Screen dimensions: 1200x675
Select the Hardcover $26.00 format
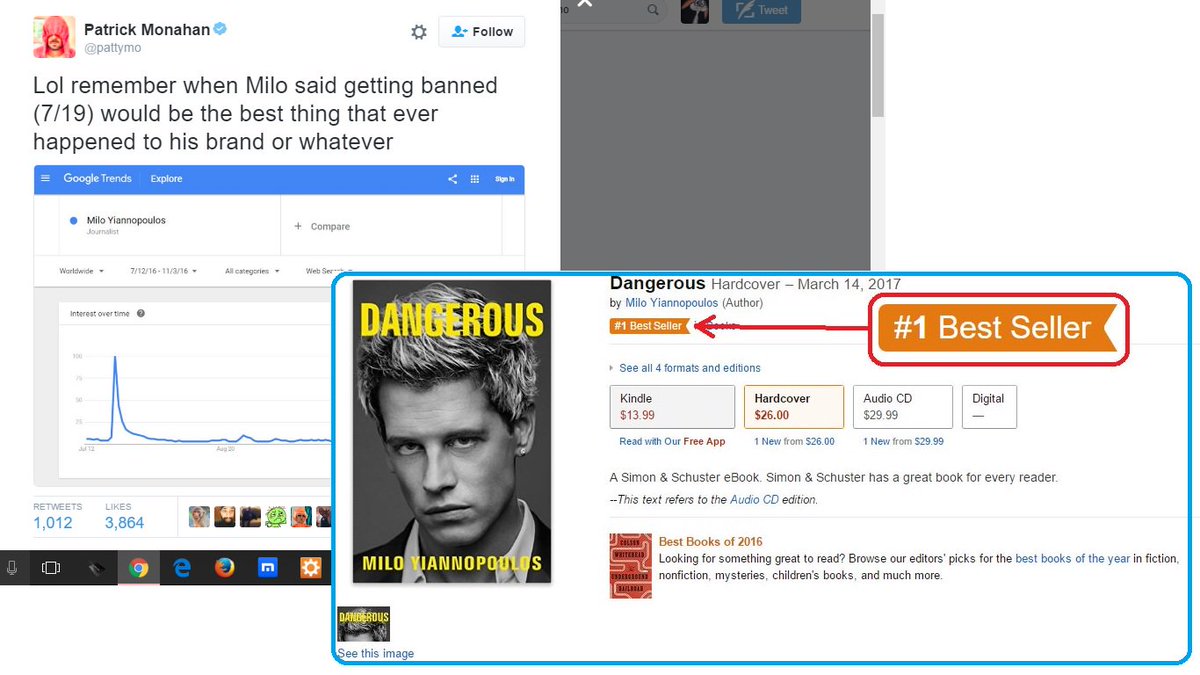pos(793,406)
